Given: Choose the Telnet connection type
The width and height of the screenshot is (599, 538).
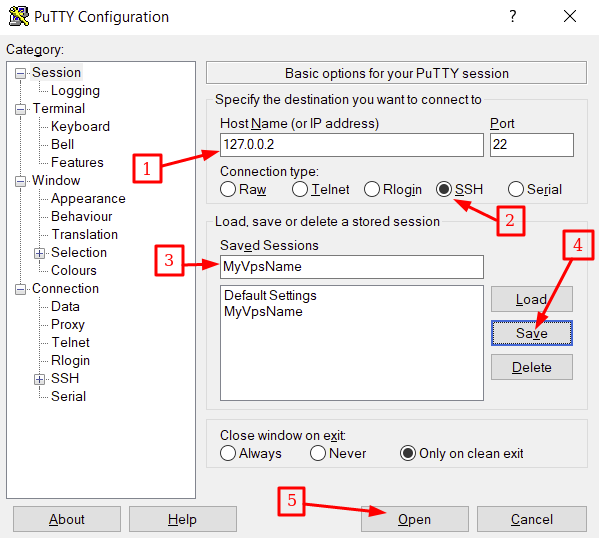Looking at the screenshot, I should pos(300,189).
